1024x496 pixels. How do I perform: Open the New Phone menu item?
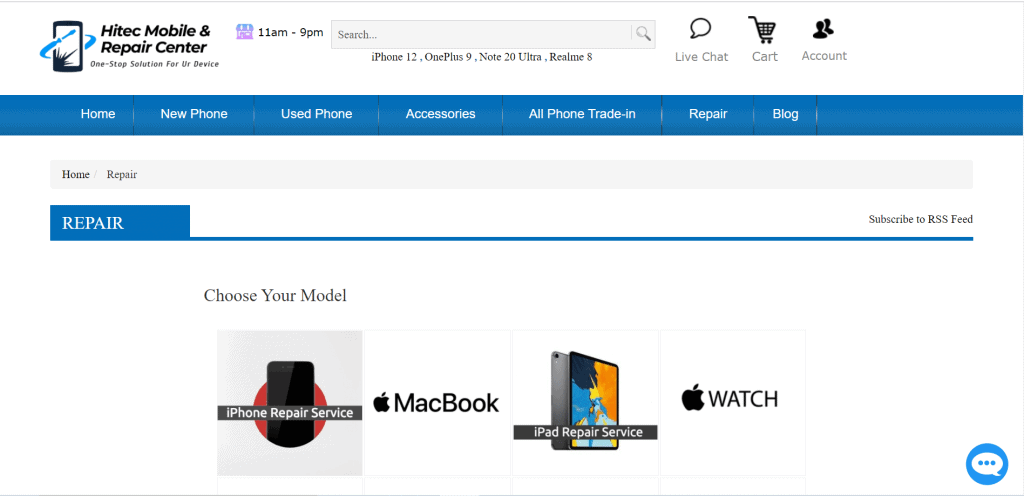click(194, 114)
